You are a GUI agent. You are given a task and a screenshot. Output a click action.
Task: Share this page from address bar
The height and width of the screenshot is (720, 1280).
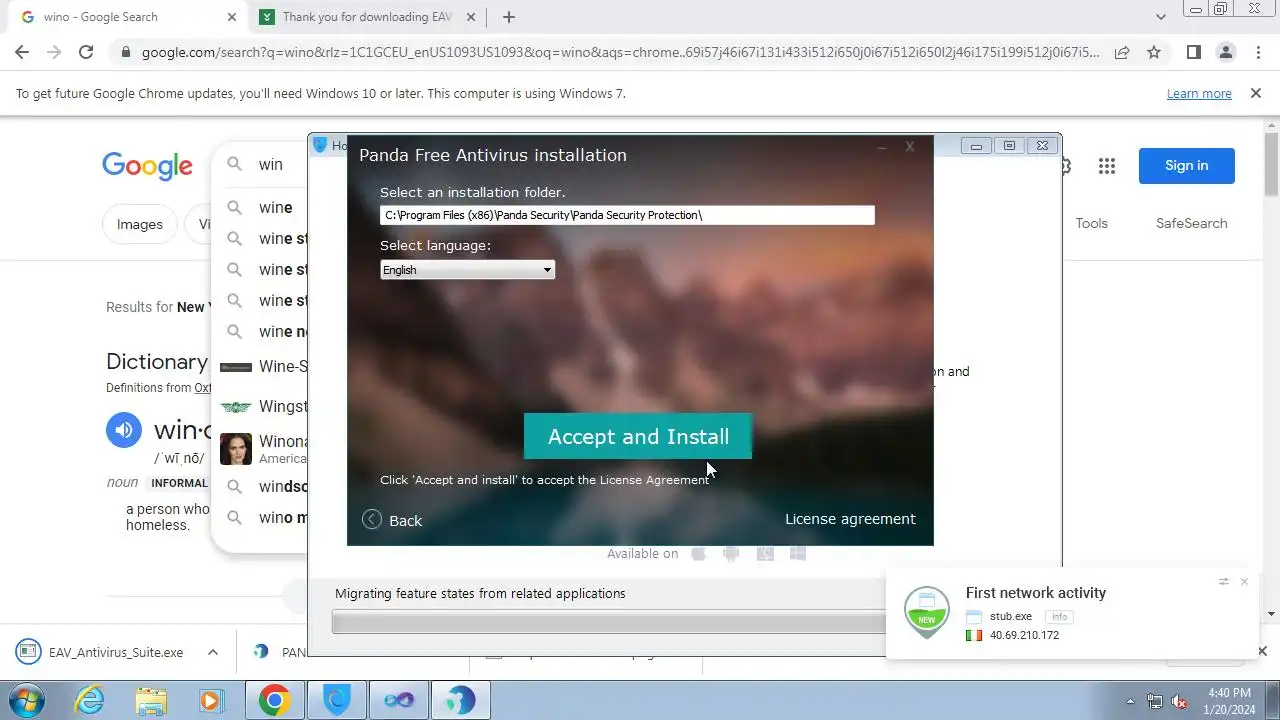point(1122,52)
